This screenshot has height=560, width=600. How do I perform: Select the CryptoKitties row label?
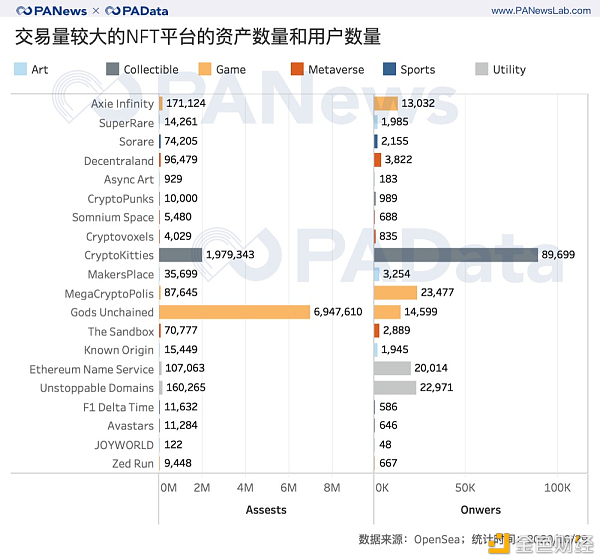tap(119, 255)
